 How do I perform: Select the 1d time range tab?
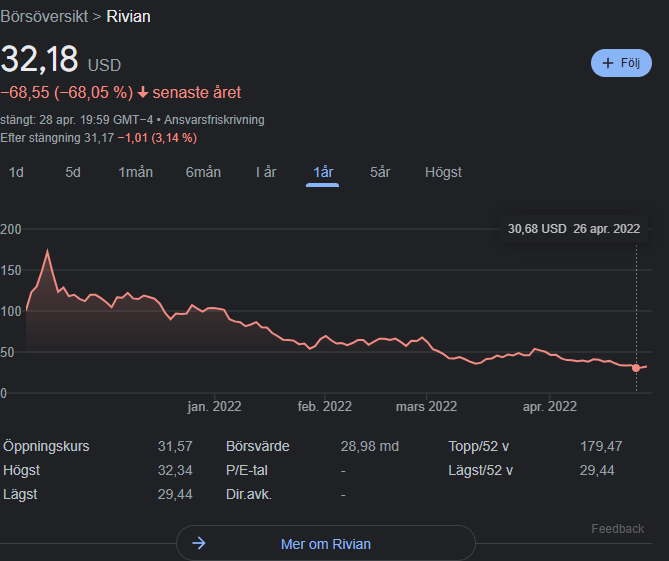16,172
